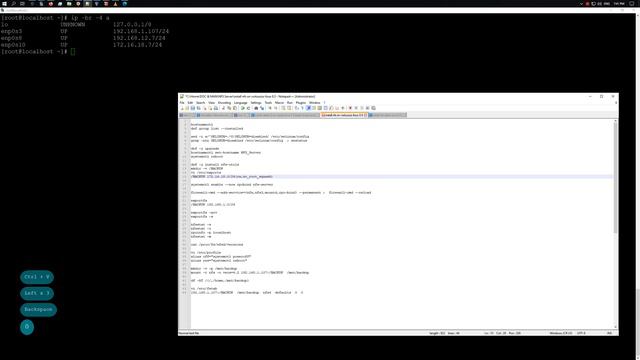
Task: Save the current file via toolbar icon
Action: pos(193,108)
